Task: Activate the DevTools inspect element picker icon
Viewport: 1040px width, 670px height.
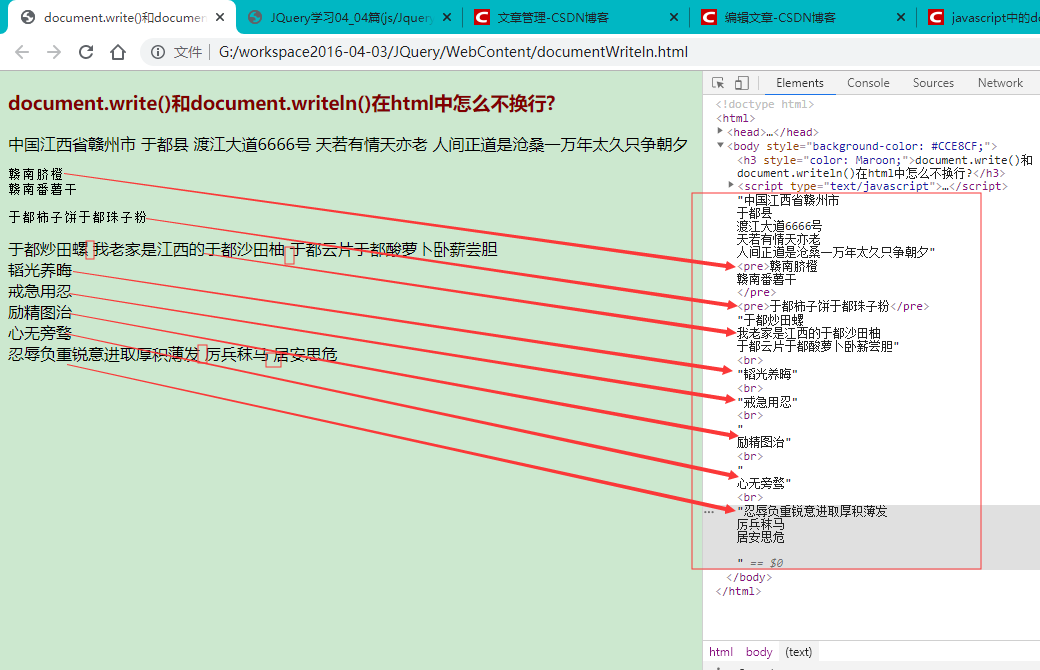Action: [718, 83]
